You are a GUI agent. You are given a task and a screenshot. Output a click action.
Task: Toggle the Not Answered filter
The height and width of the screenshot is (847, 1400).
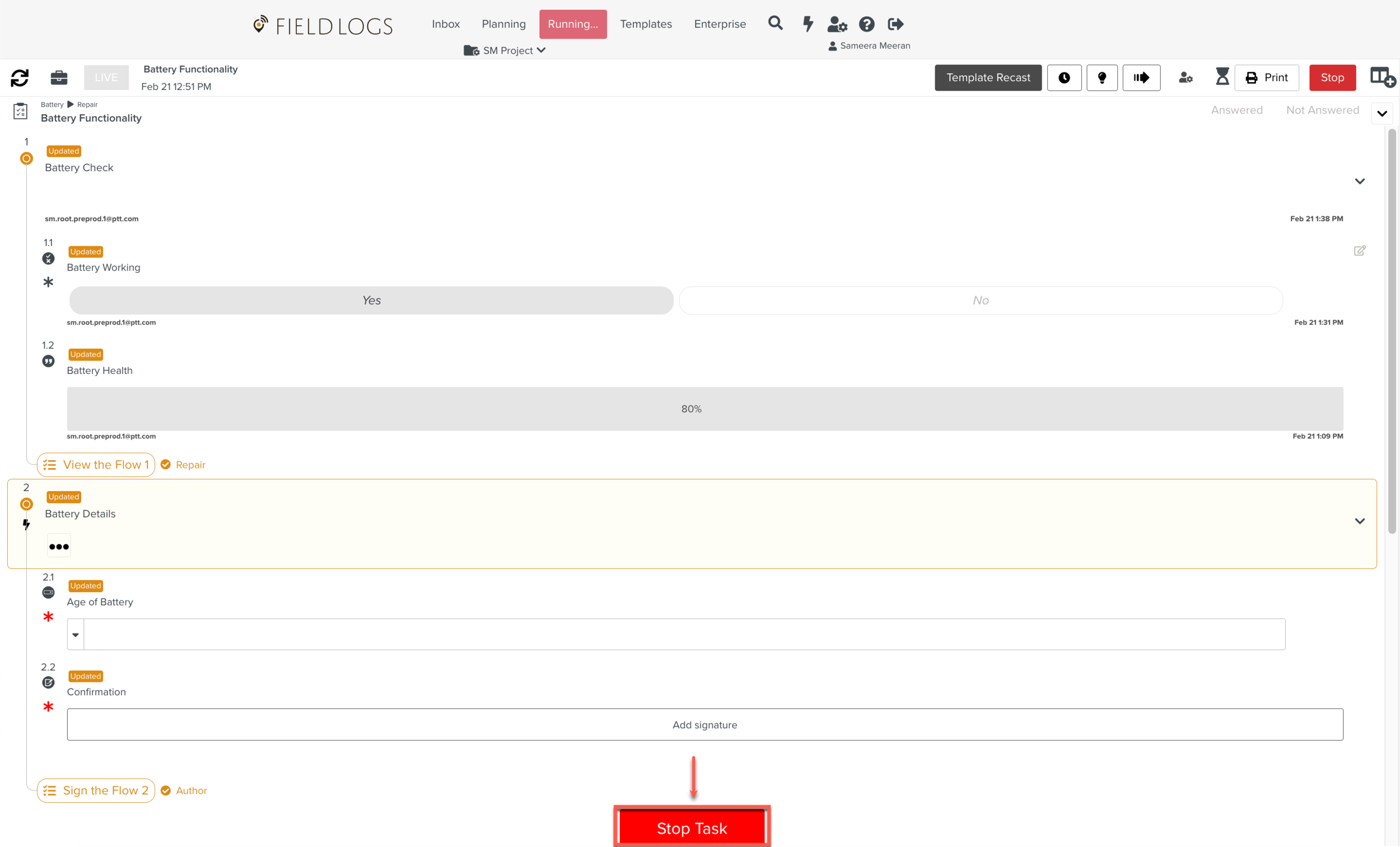[1322, 110]
